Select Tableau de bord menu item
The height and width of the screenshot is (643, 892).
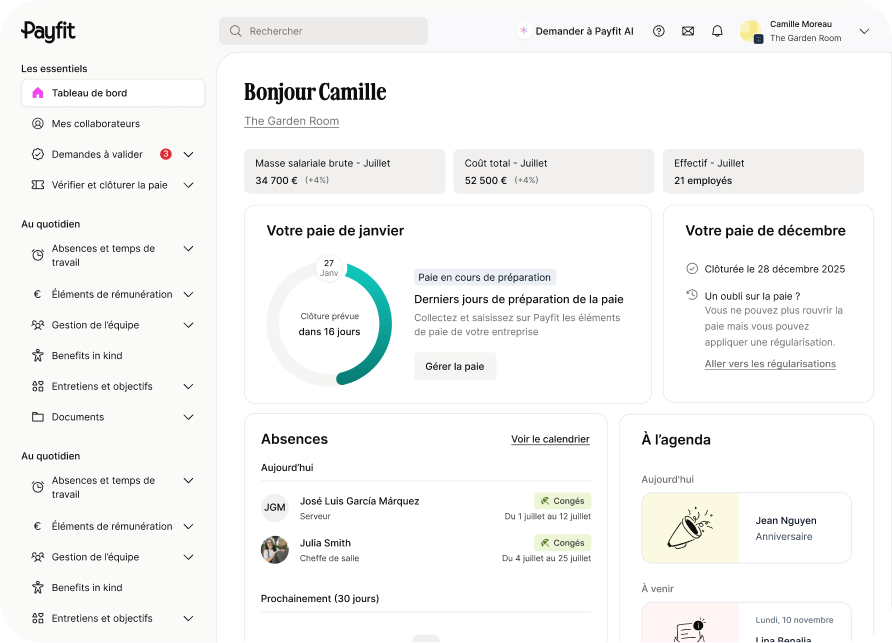(x=113, y=93)
